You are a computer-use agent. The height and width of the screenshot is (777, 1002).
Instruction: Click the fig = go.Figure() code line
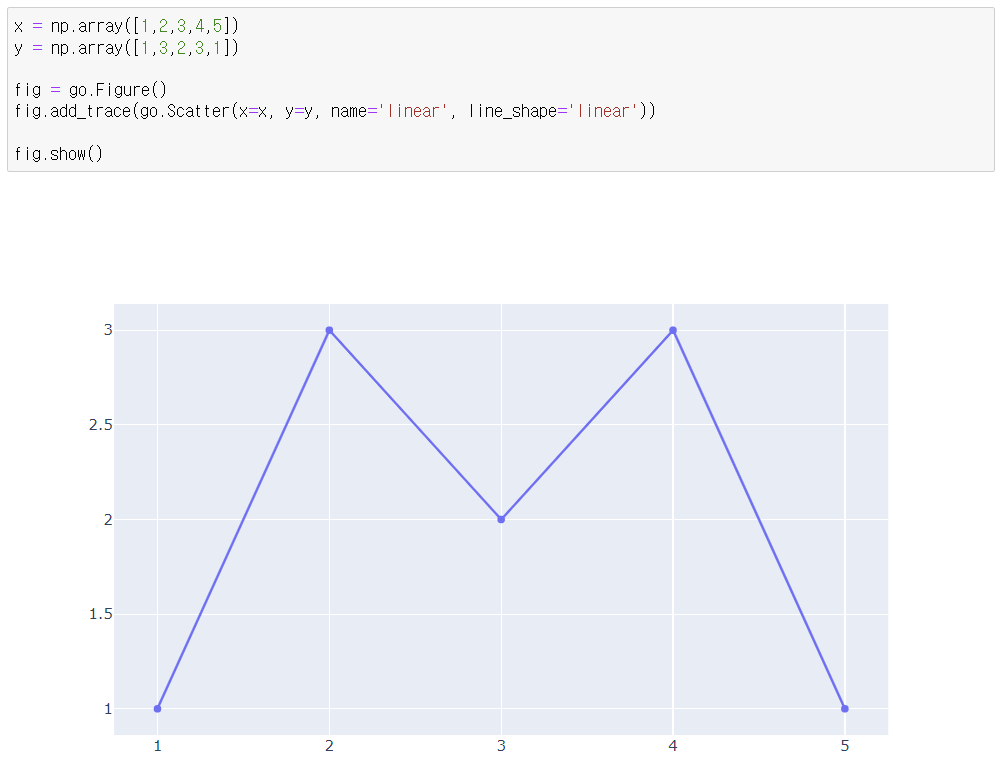[91, 90]
